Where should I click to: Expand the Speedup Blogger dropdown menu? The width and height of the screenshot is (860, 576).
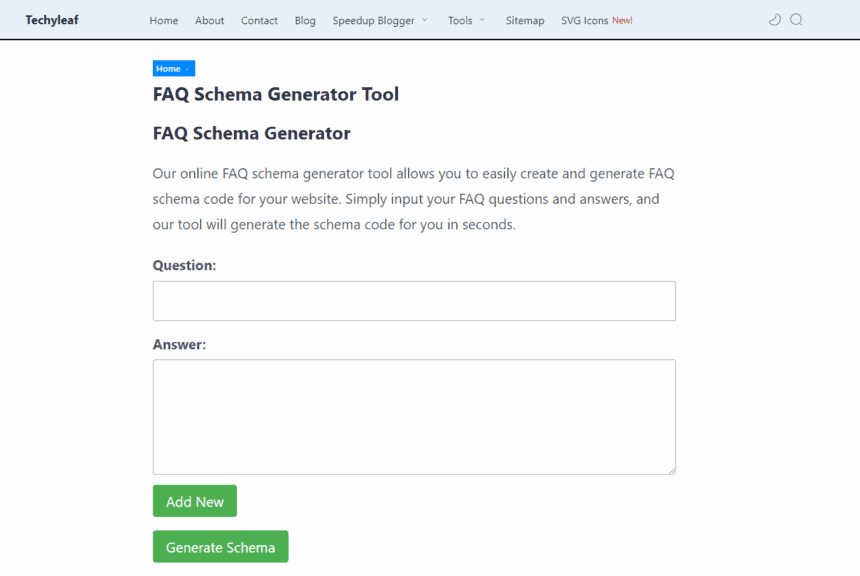(x=374, y=20)
